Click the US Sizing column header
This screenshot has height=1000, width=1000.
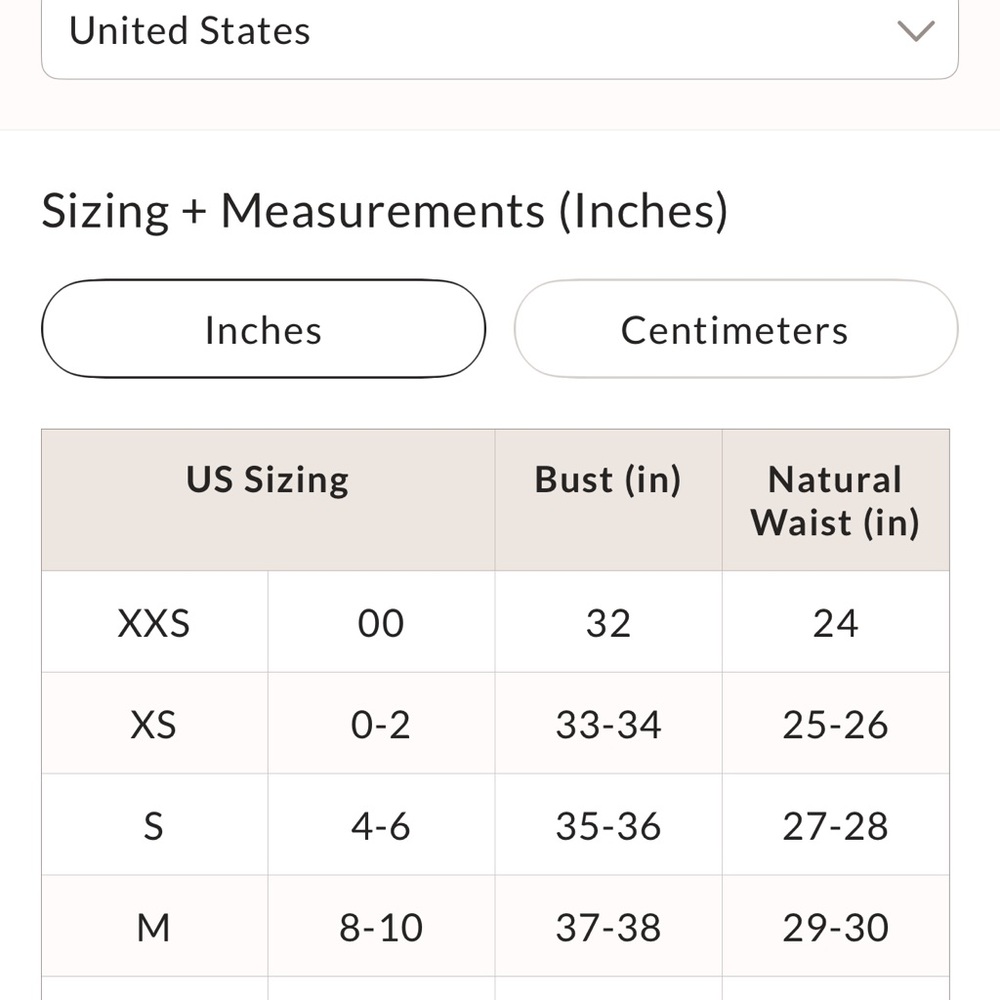click(268, 500)
